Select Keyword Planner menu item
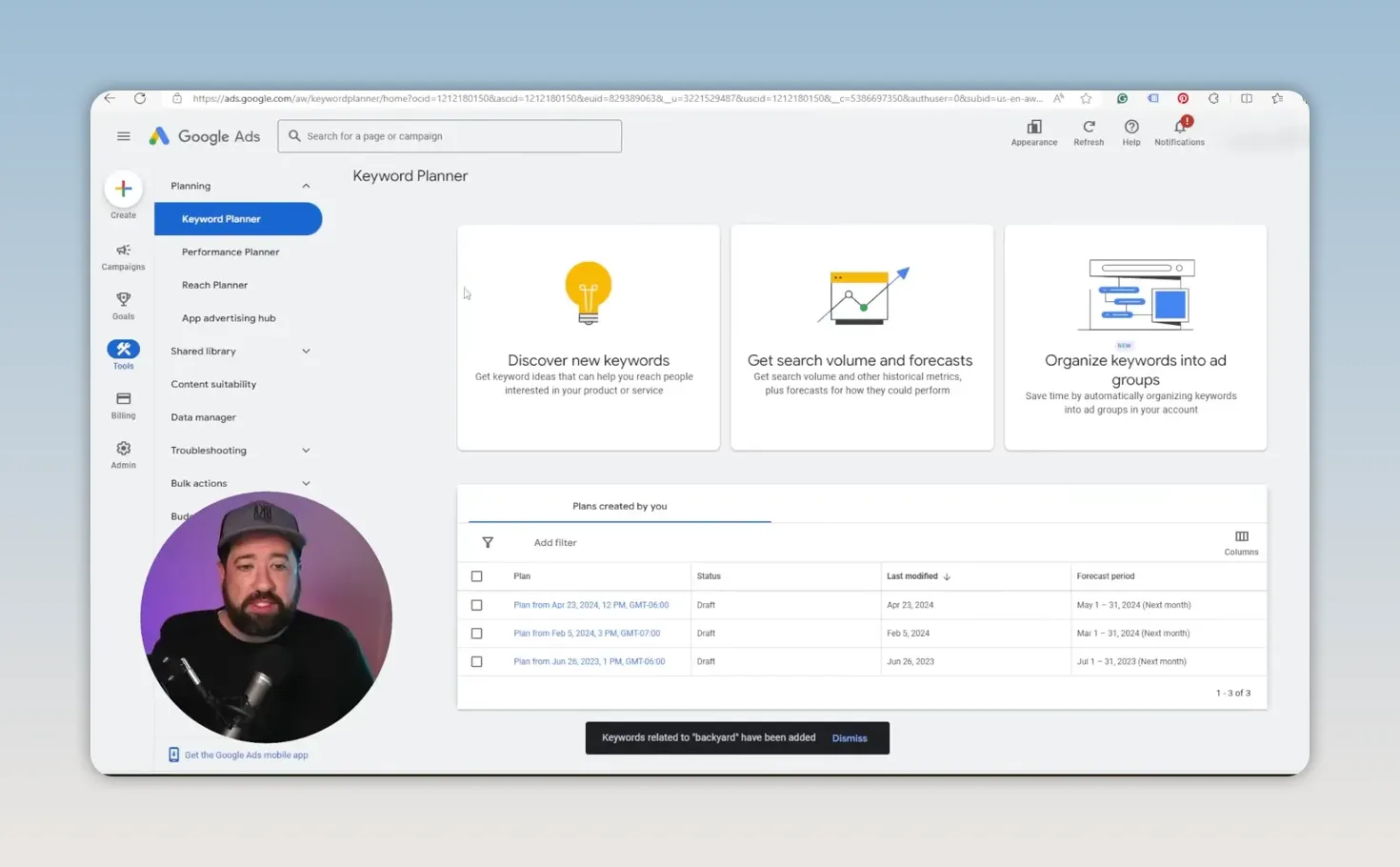Image resolution: width=1400 pixels, height=867 pixels. pyautogui.click(x=238, y=219)
